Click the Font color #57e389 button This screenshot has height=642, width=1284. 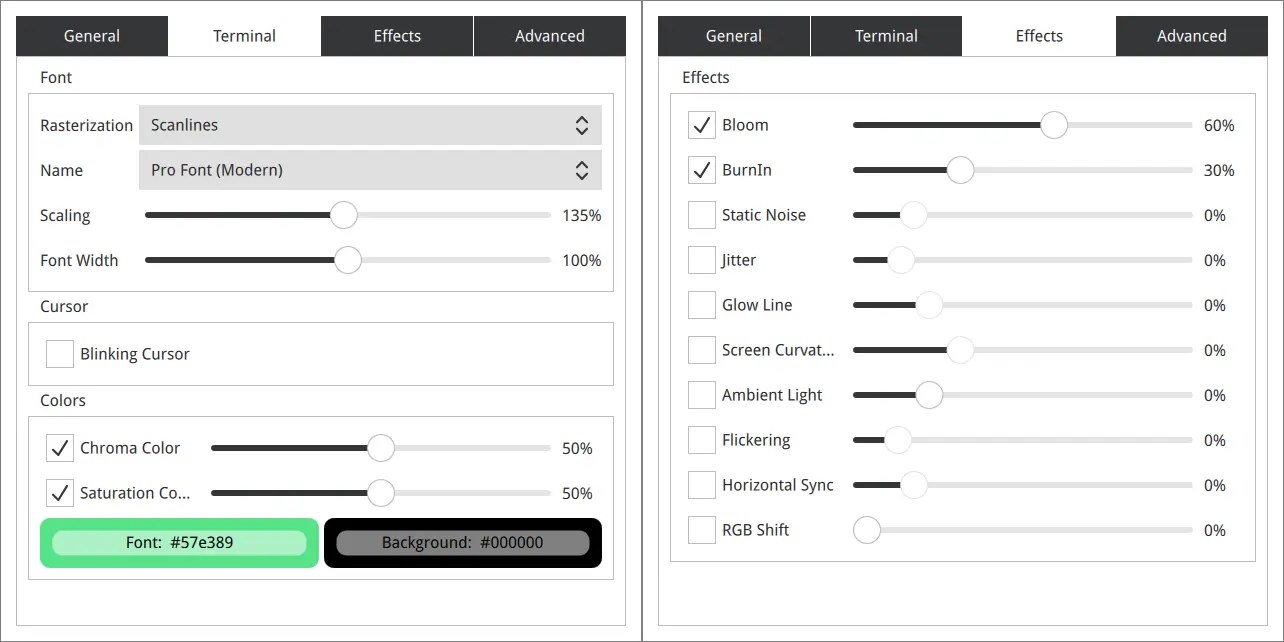pos(180,543)
